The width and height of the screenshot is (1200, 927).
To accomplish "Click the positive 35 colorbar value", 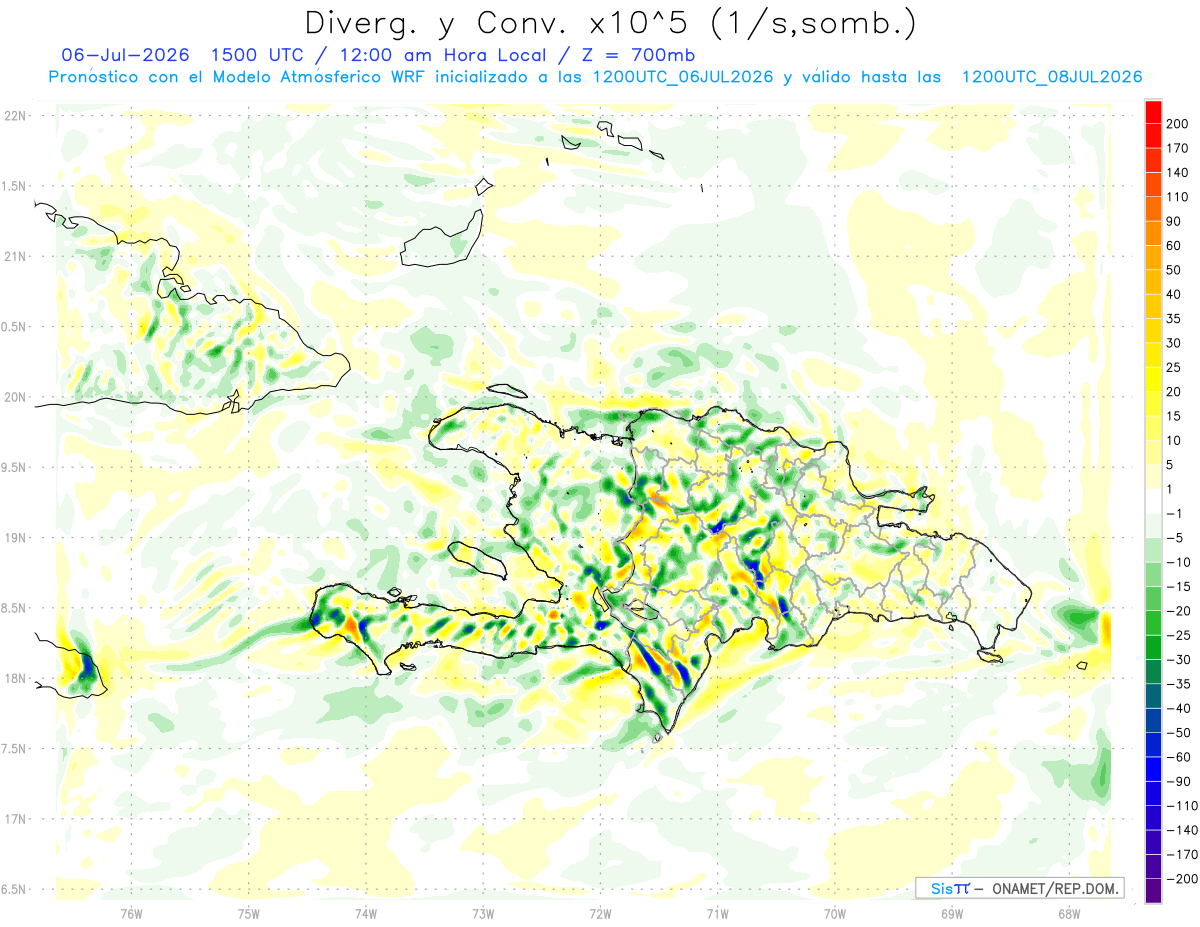I will [1175, 318].
